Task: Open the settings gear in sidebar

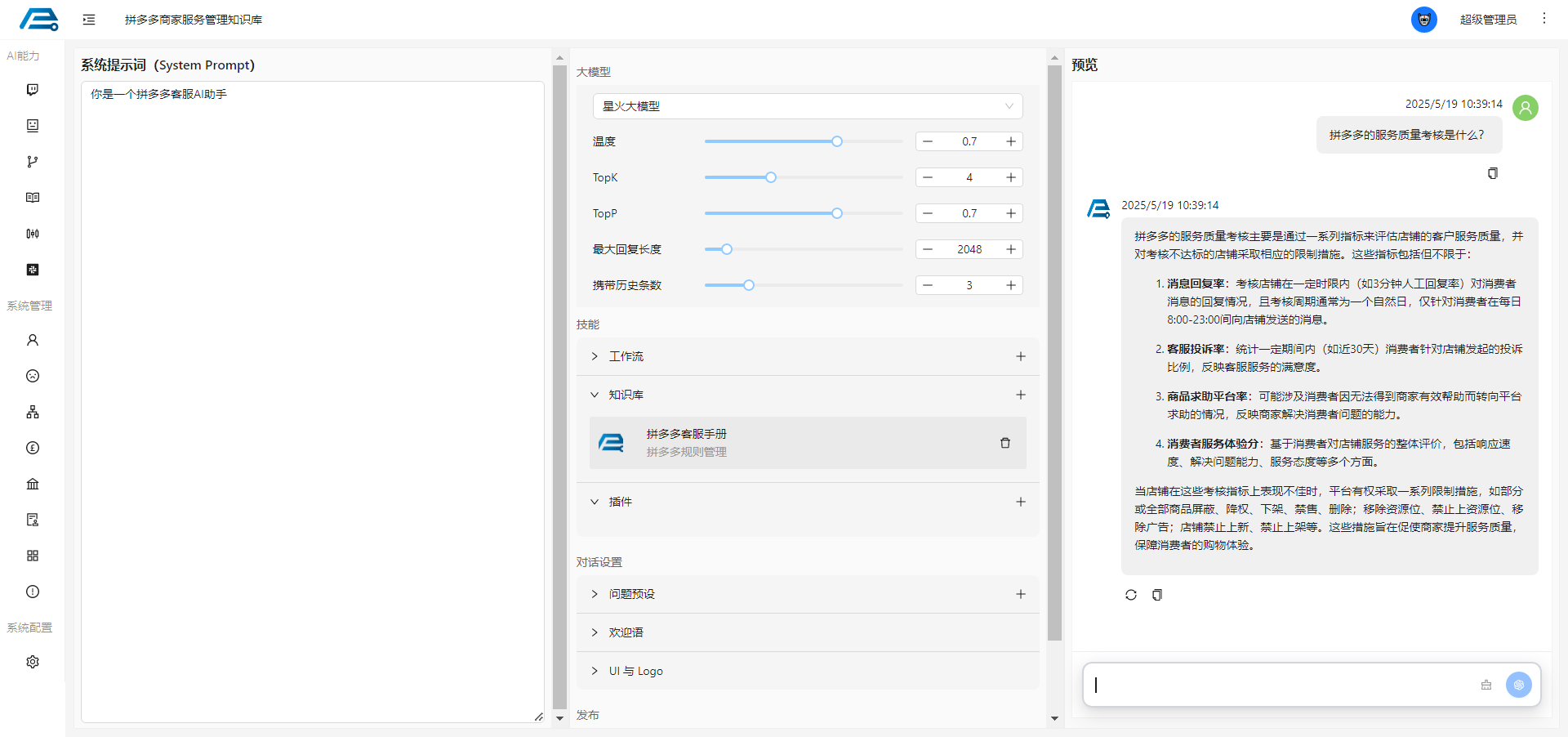Action: tap(33, 662)
